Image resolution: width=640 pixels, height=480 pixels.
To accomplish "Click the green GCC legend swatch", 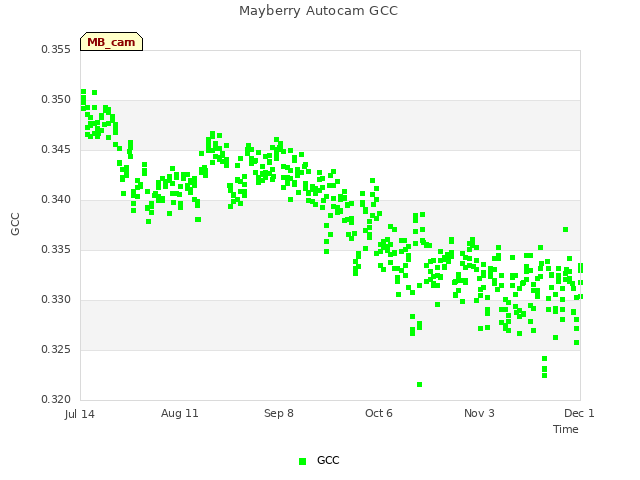I will tap(302, 461).
